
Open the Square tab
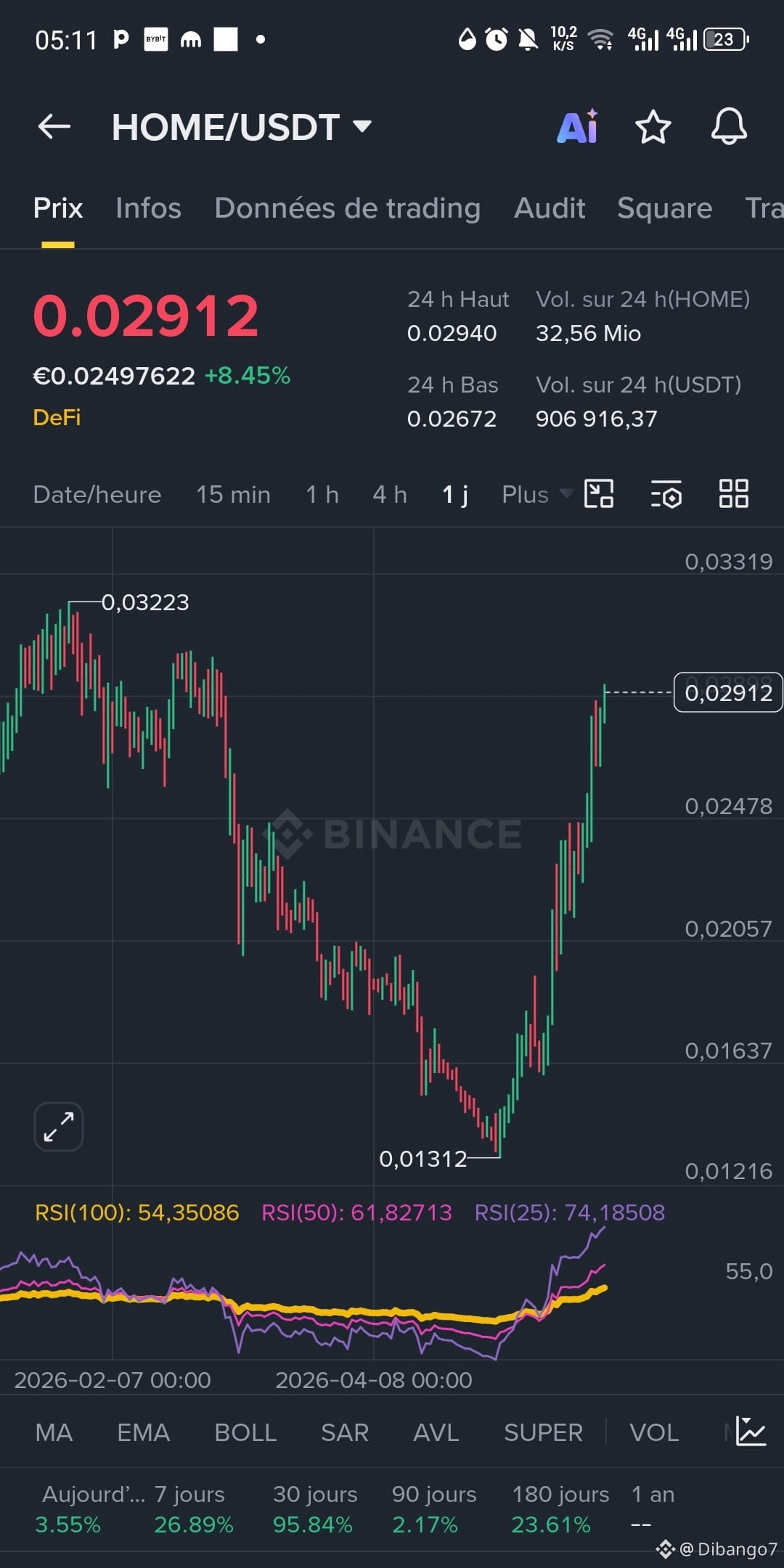[x=665, y=208]
